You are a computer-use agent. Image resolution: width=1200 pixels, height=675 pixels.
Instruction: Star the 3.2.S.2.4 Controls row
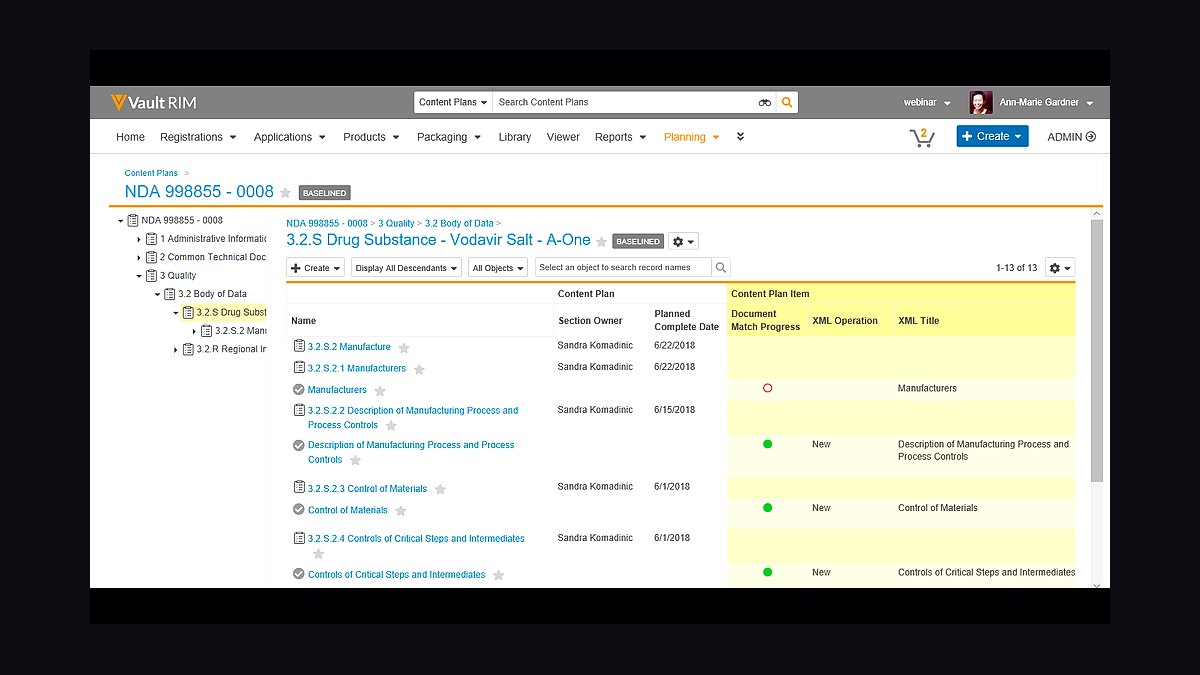(x=319, y=554)
